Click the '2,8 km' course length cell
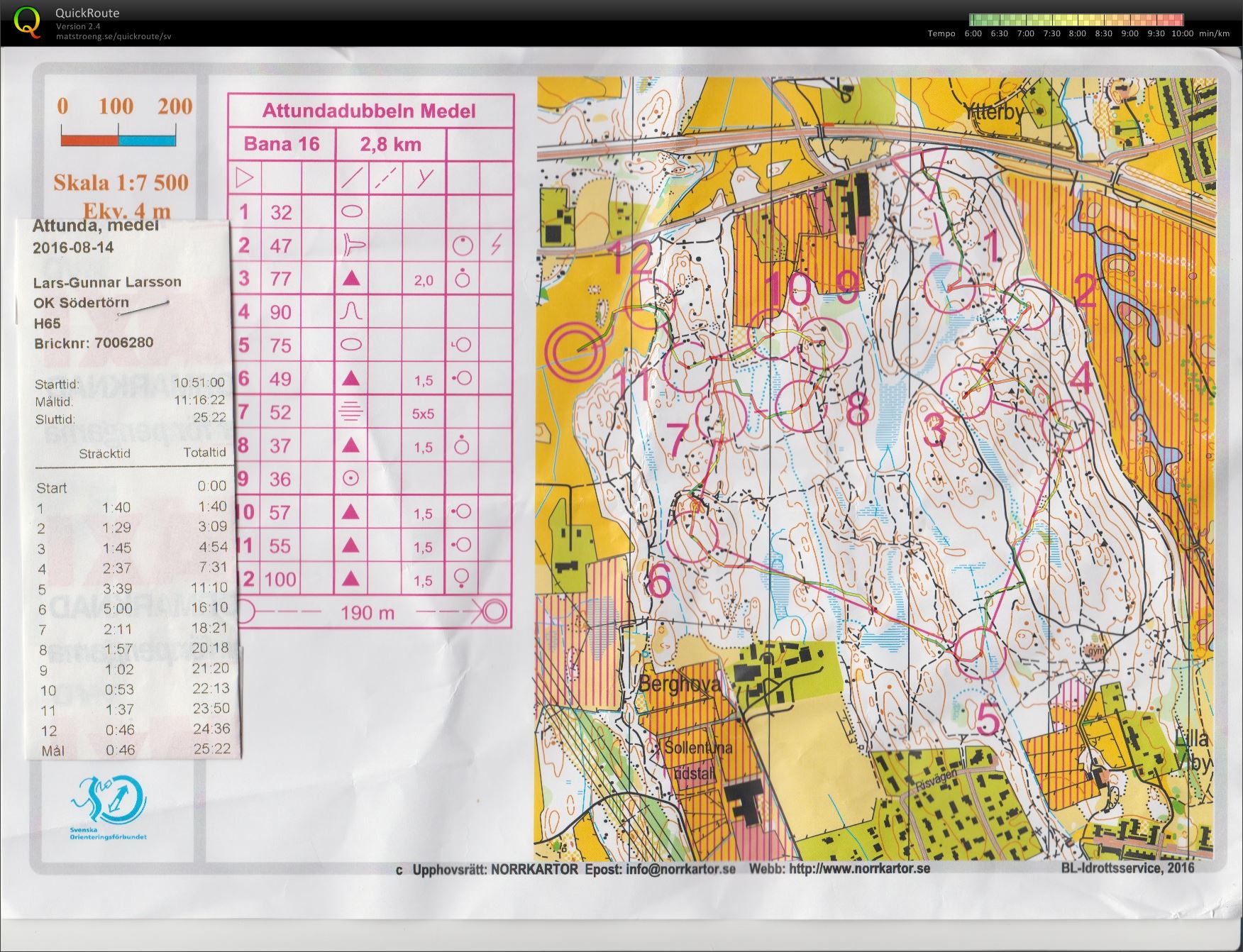Screen dimensions: 1243x952 390,144
